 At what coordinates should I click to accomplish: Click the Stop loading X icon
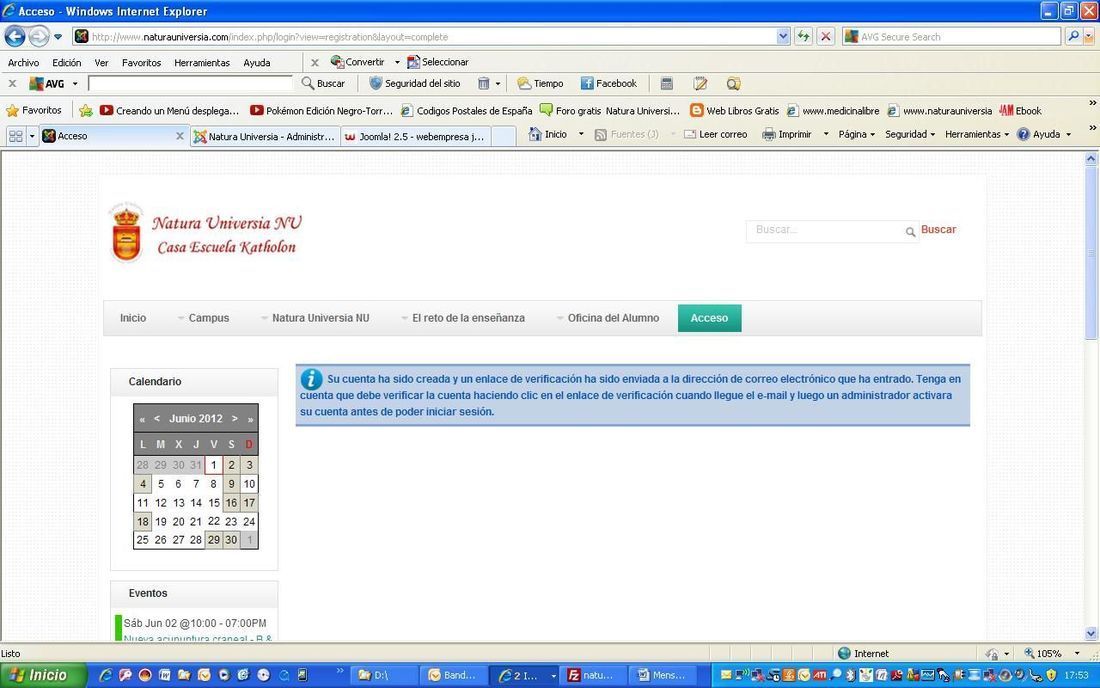(826, 36)
